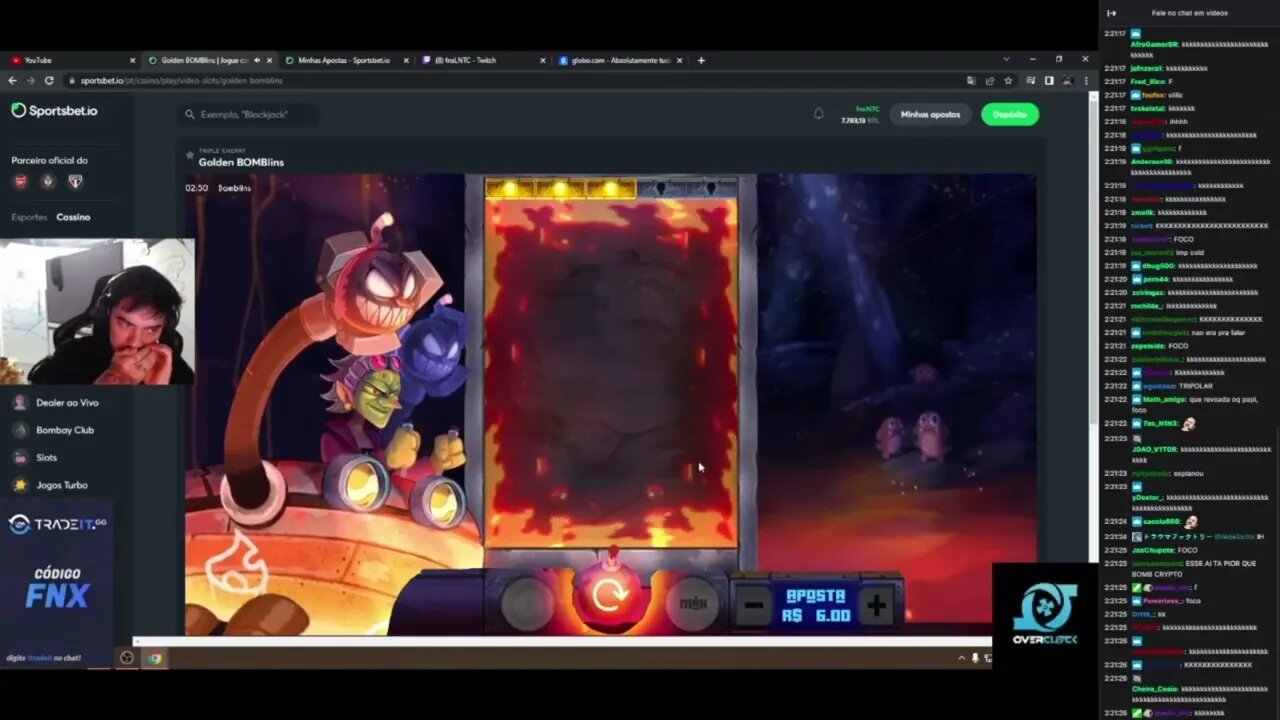Open the Bombay Club link

coord(65,430)
